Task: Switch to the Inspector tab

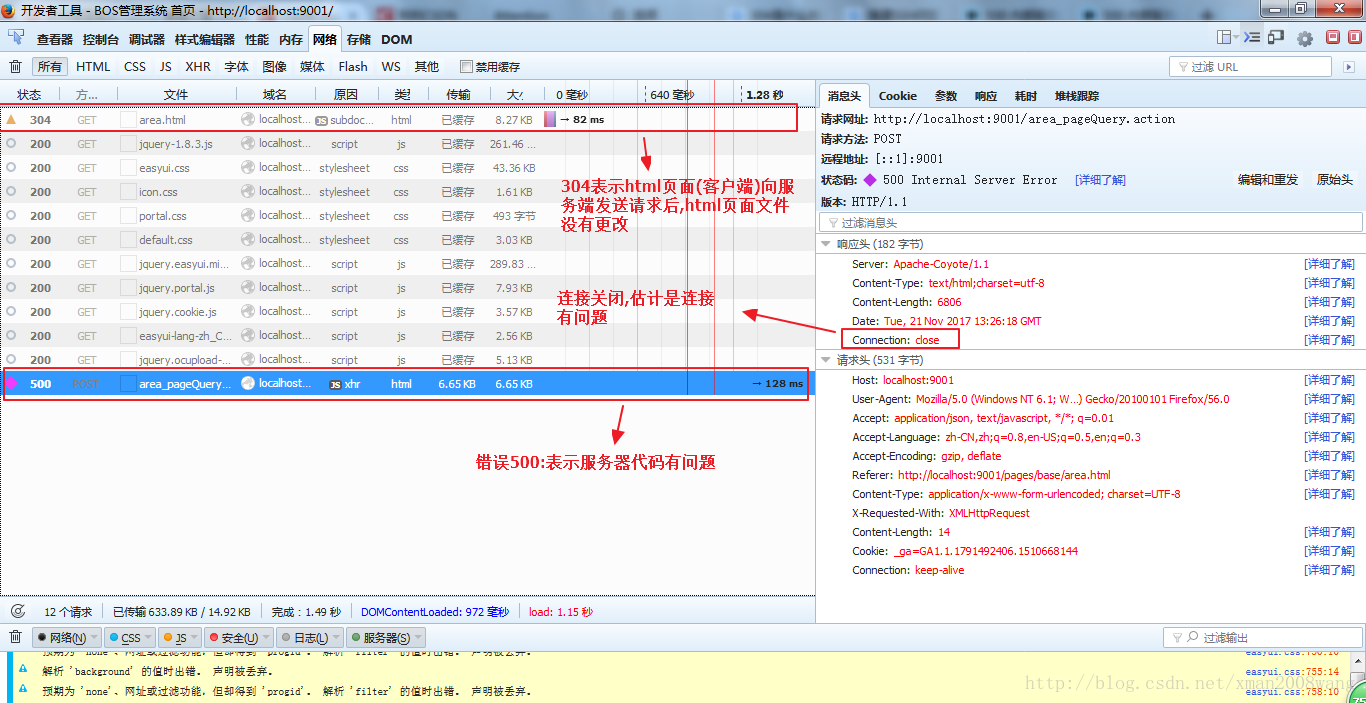Action: (x=55, y=39)
